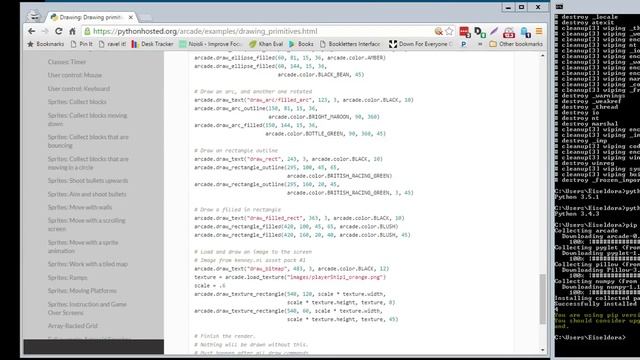Open the browser home page
640x360 pixels.
[72, 31]
